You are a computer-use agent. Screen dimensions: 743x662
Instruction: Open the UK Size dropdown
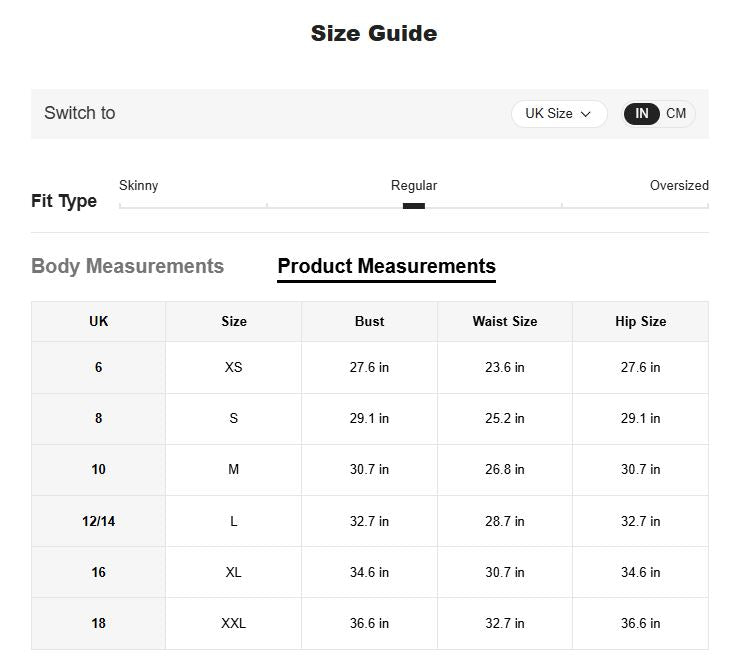[x=558, y=114]
